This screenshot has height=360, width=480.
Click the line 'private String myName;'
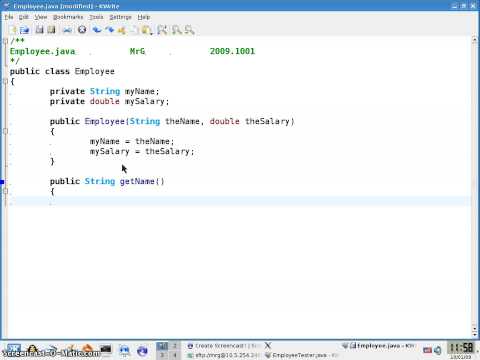click(x=105, y=91)
